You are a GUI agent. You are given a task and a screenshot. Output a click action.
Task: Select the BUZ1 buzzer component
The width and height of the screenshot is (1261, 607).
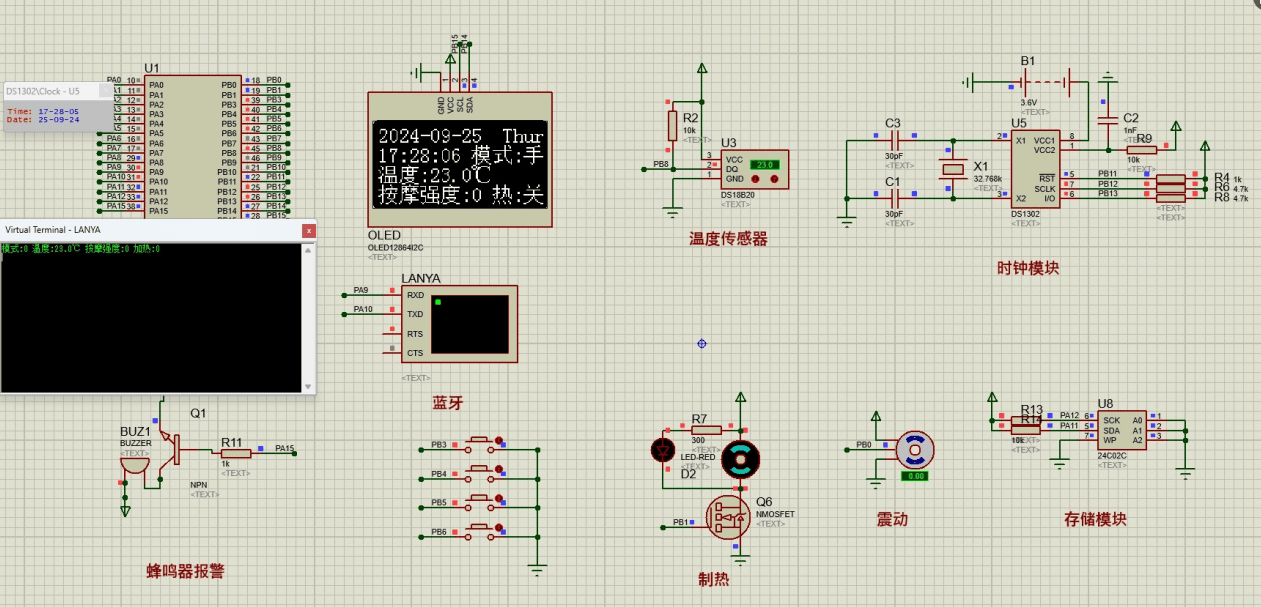137,462
